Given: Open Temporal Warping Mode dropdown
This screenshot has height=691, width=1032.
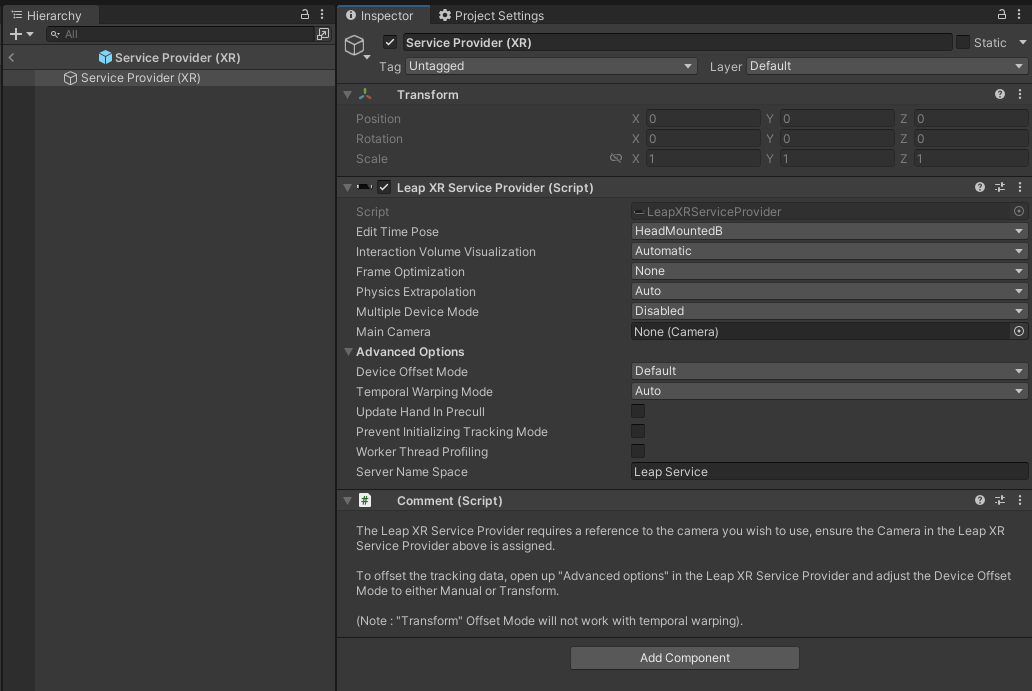Looking at the screenshot, I should [829, 391].
